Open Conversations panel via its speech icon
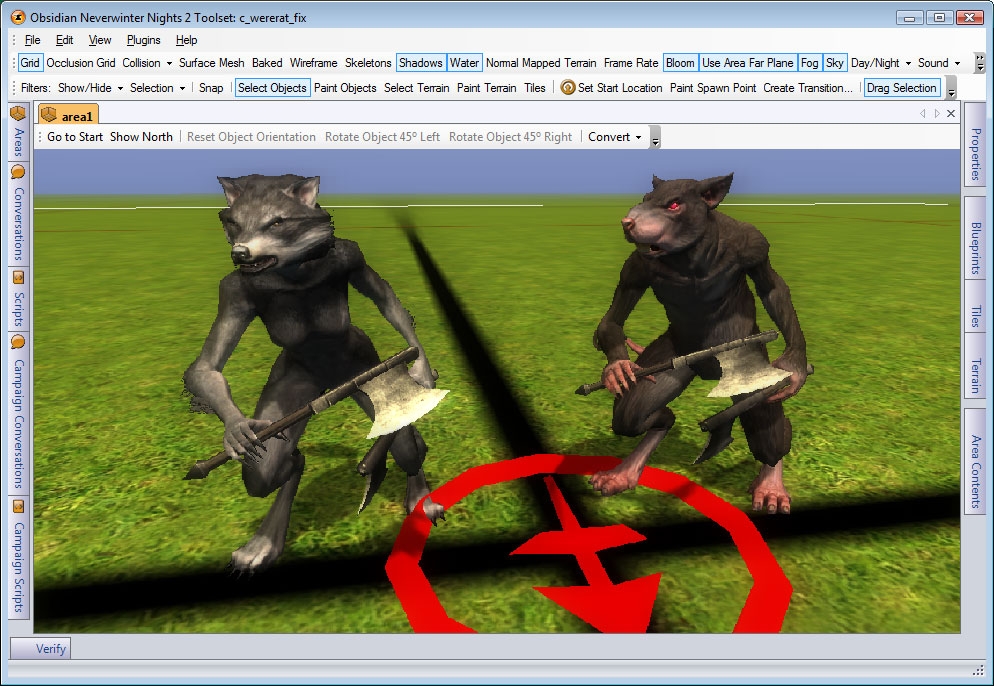The width and height of the screenshot is (994, 686). [x=18, y=173]
